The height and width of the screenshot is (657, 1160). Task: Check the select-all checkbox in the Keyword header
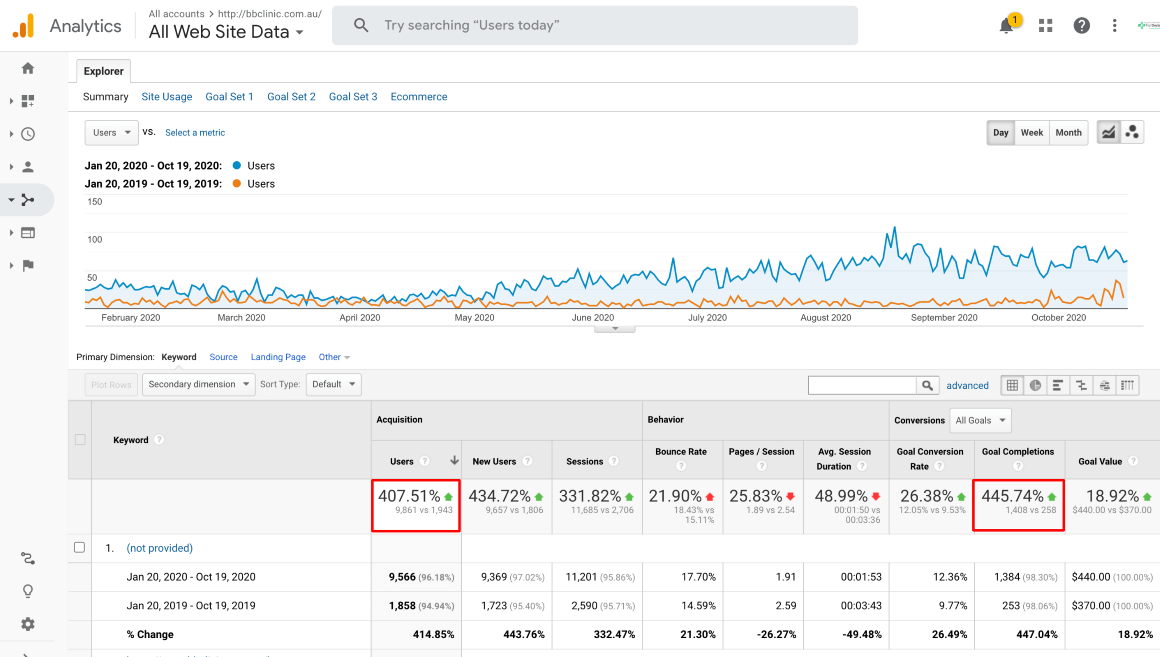(x=81, y=440)
